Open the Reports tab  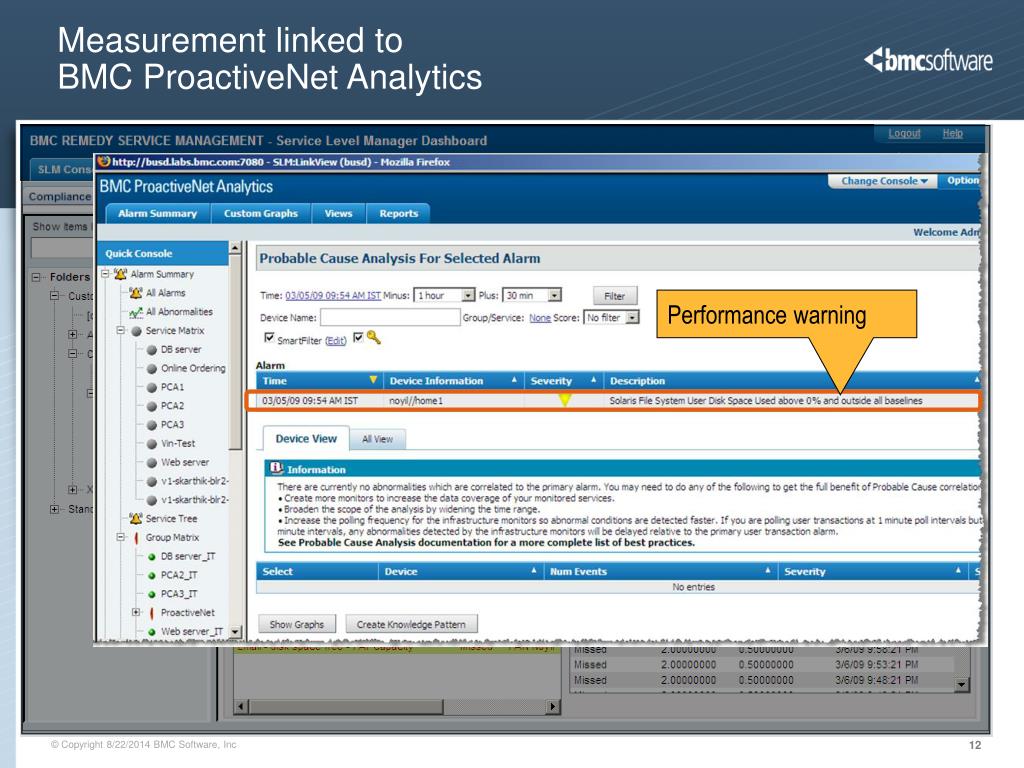coord(398,214)
